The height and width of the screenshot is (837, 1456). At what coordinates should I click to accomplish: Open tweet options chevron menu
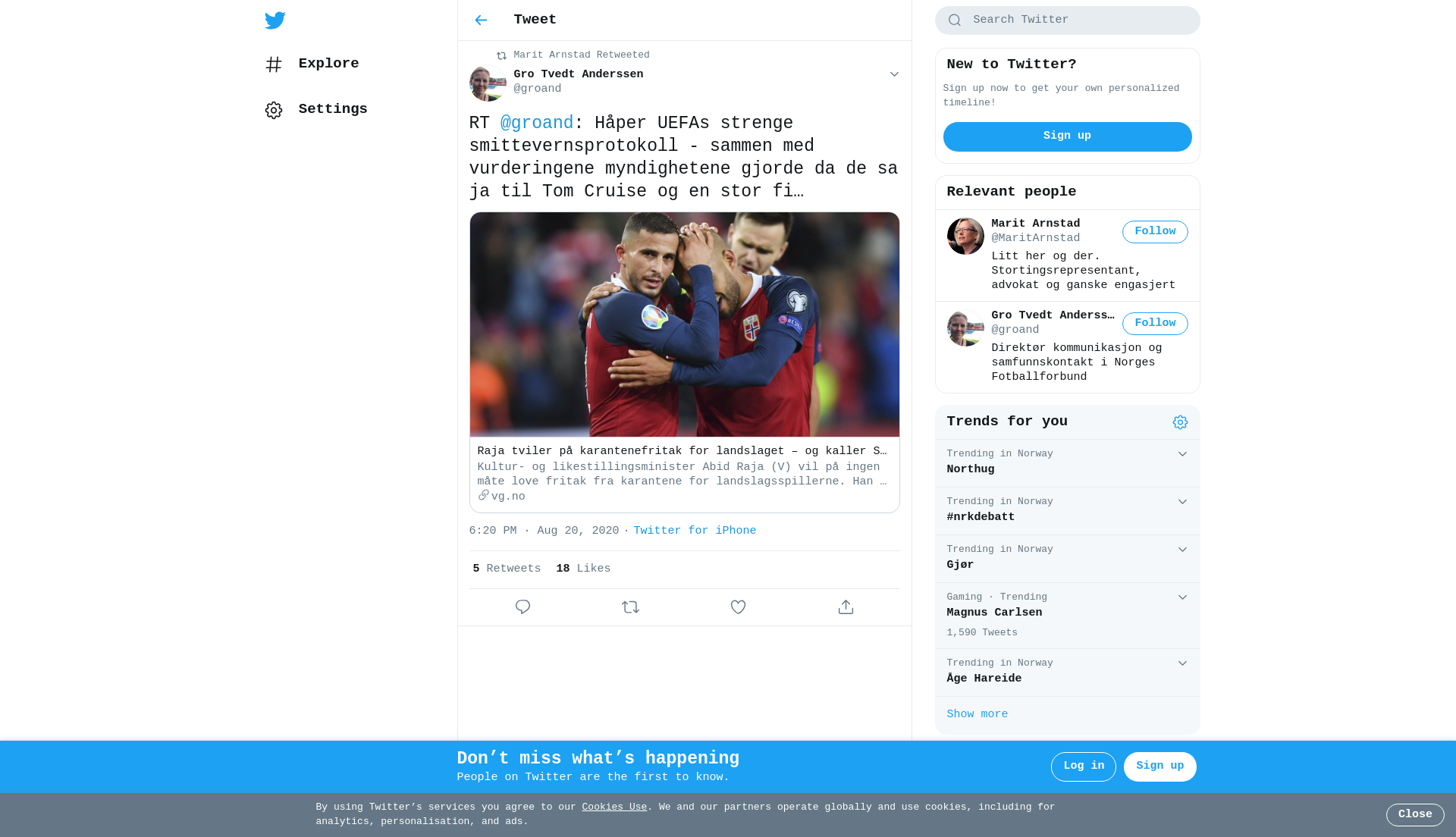(894, 74)
